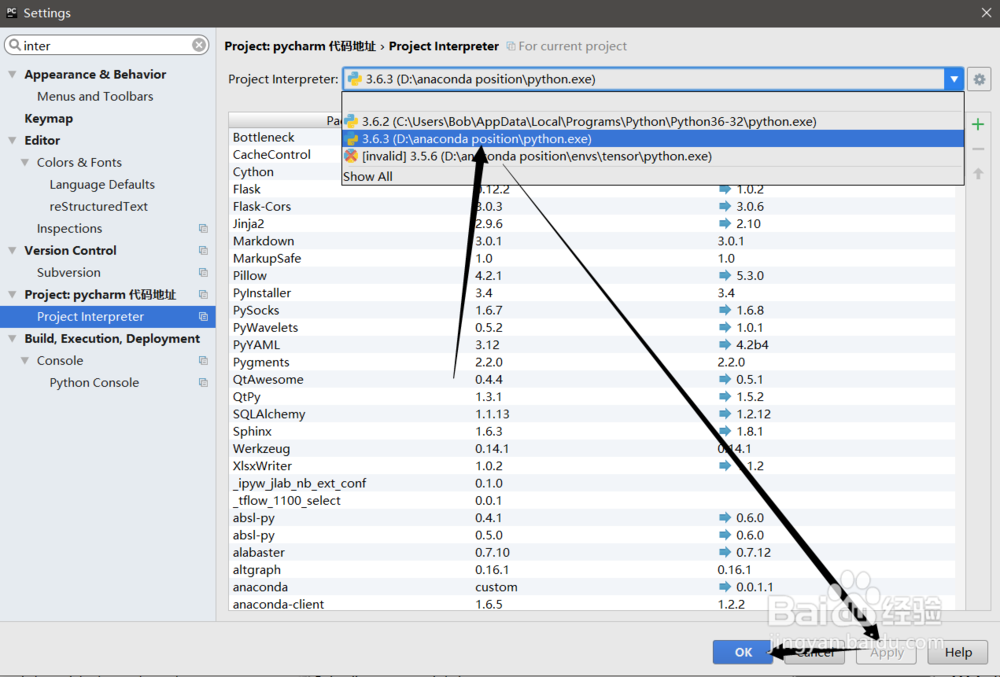Open the Inspections settings page
1000x677 pixels.
click(69, 228)
